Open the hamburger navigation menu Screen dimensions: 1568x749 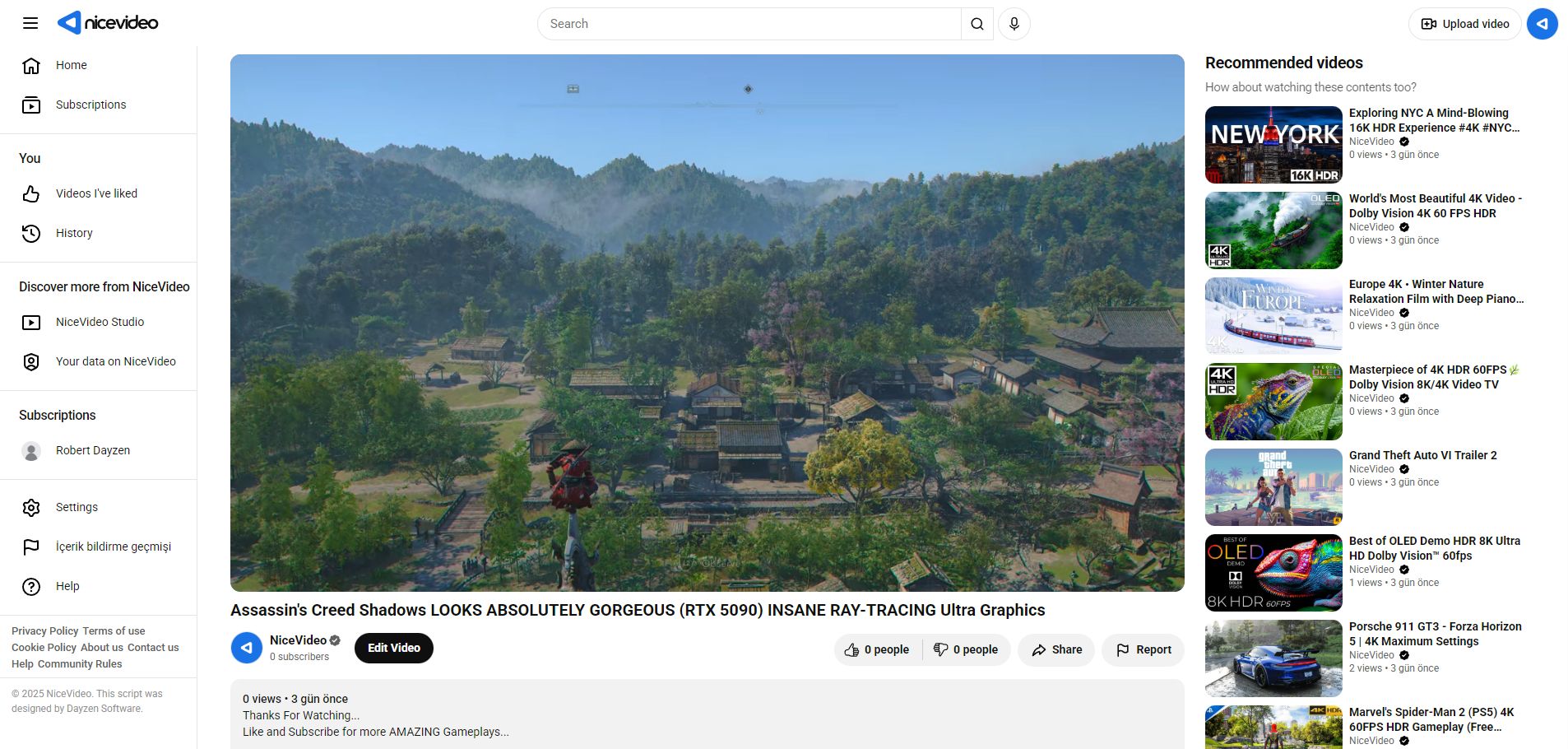[30, 23]
